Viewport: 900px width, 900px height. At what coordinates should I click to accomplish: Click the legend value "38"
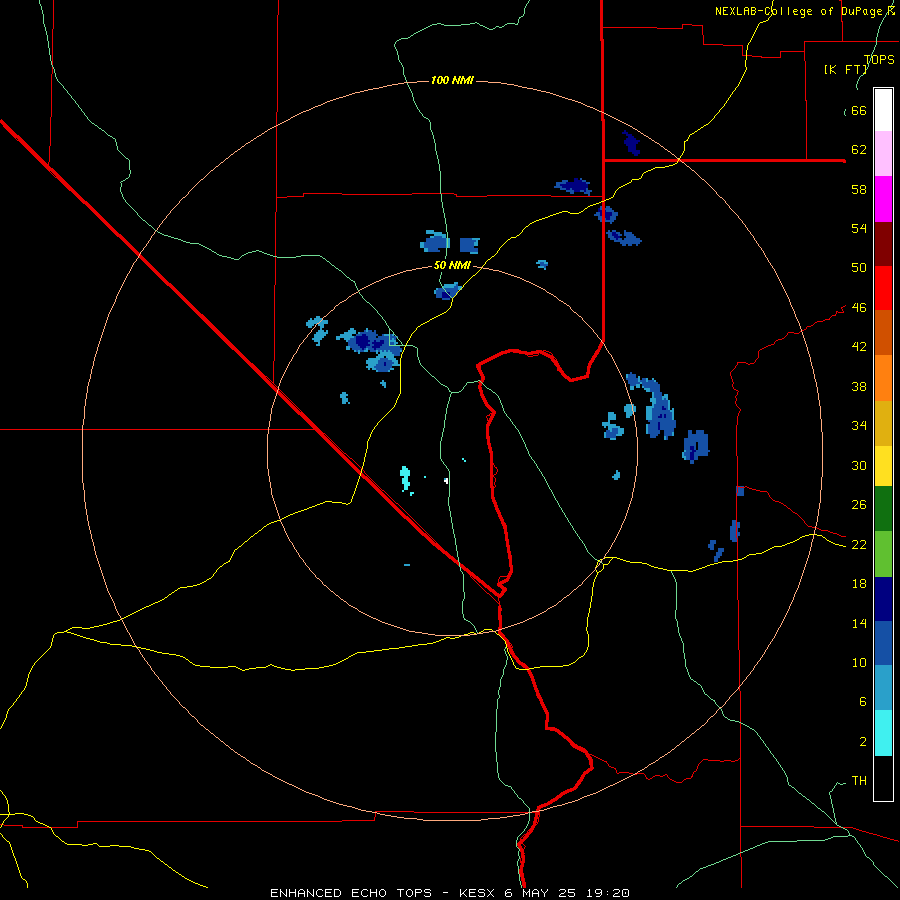tap(859, 386)
